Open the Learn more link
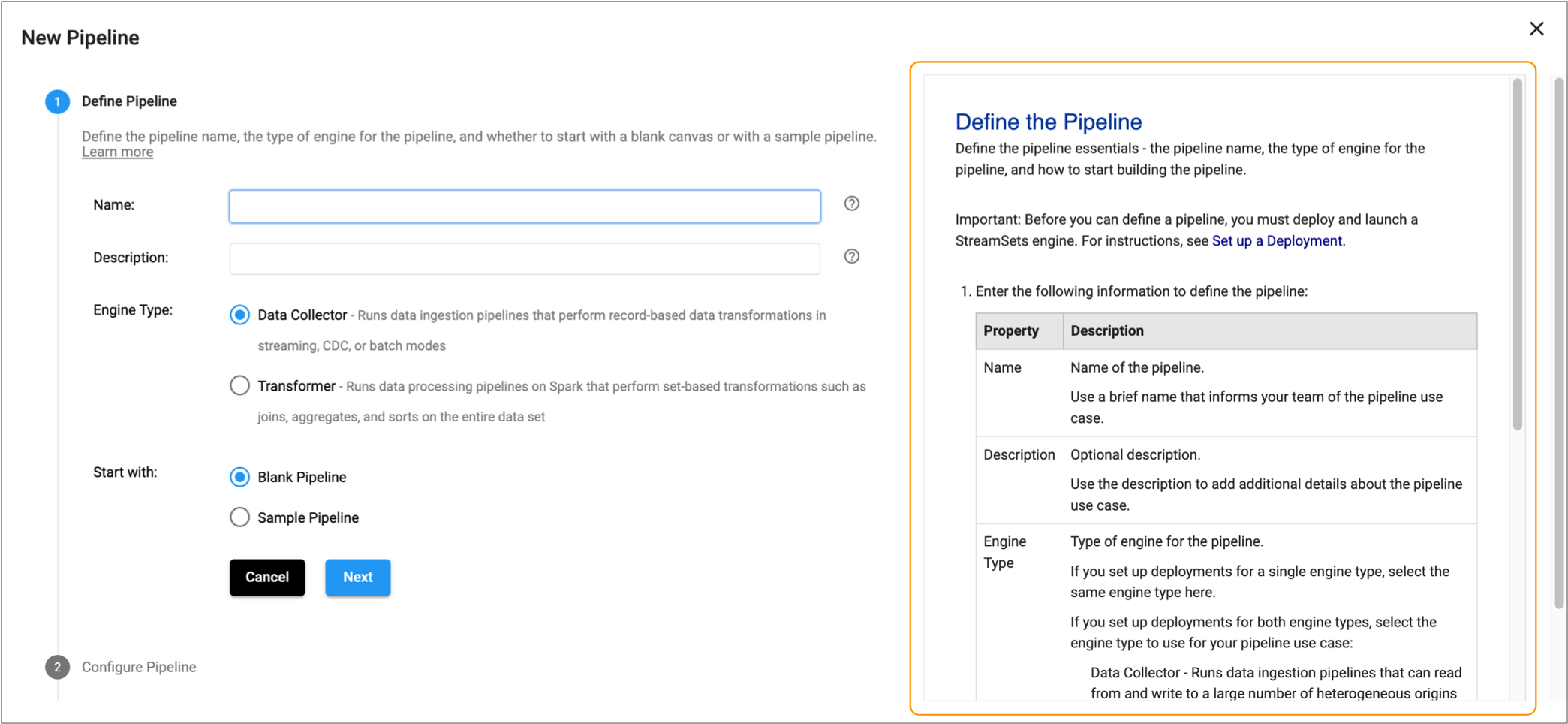Image resolution: width=1568 pixels, height=724 pixels. [117, 152]
